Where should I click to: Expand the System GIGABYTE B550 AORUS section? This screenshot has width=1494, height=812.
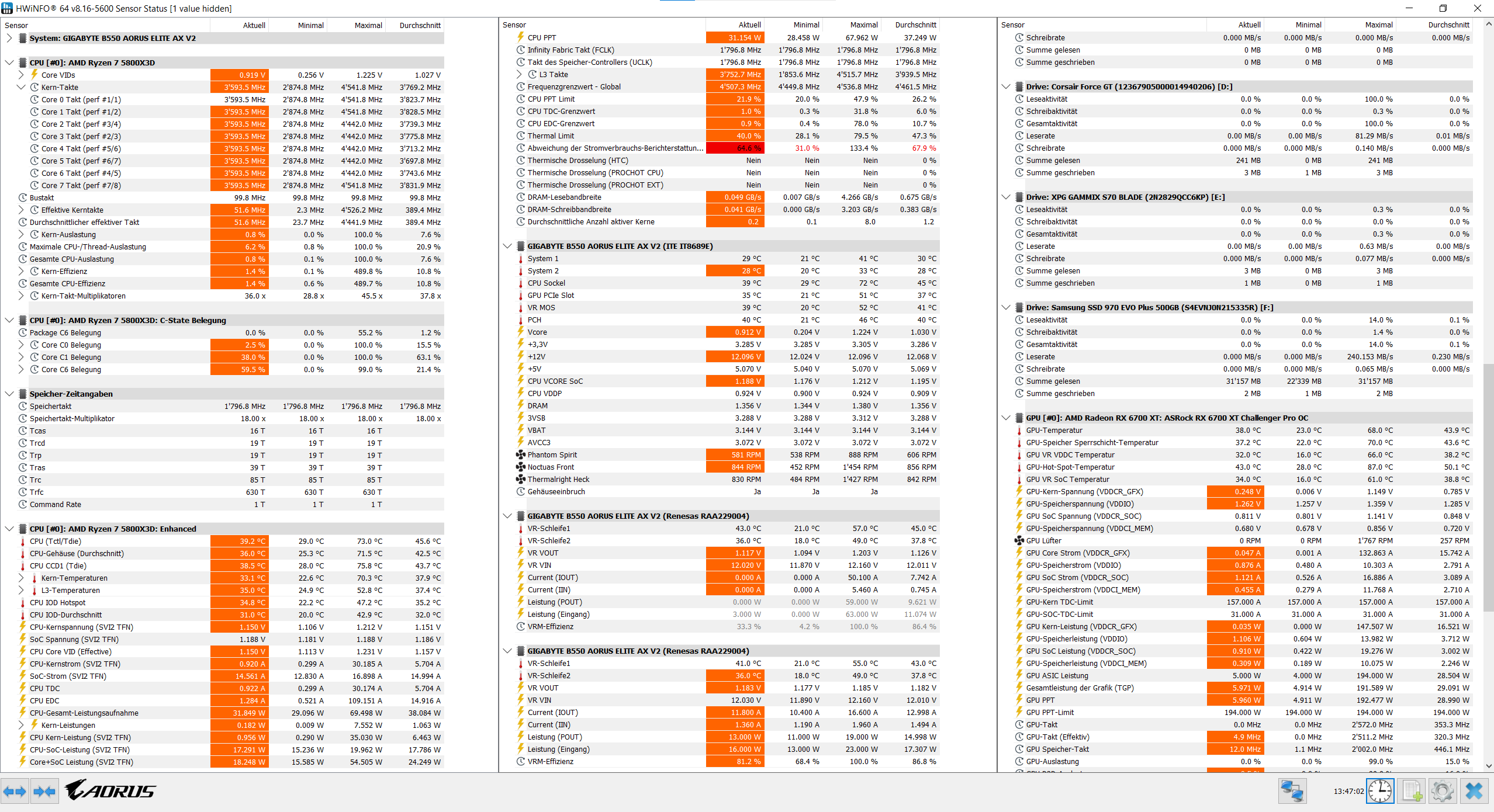pos(9,38)
